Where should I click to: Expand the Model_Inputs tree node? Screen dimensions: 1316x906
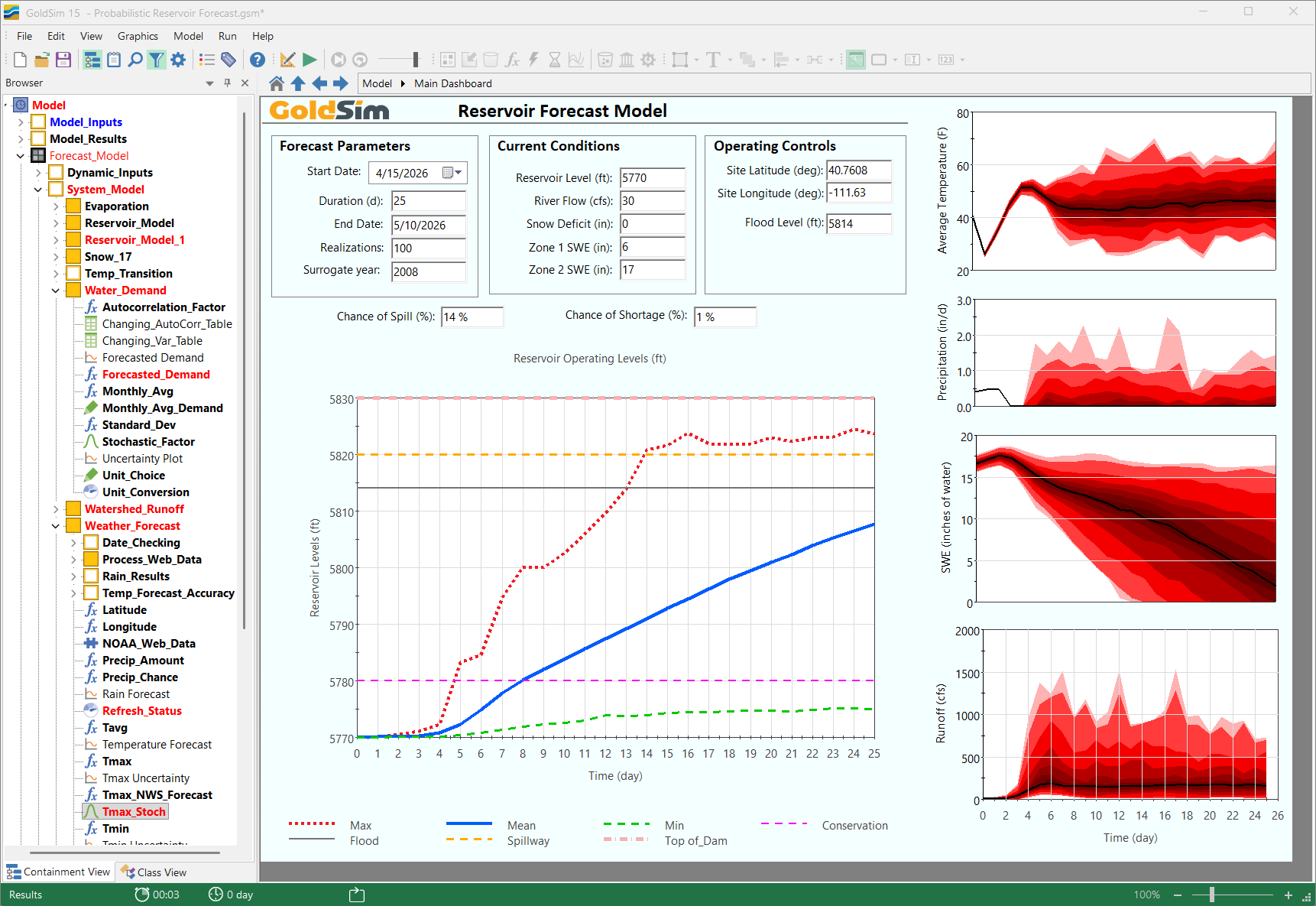point(21,122)
